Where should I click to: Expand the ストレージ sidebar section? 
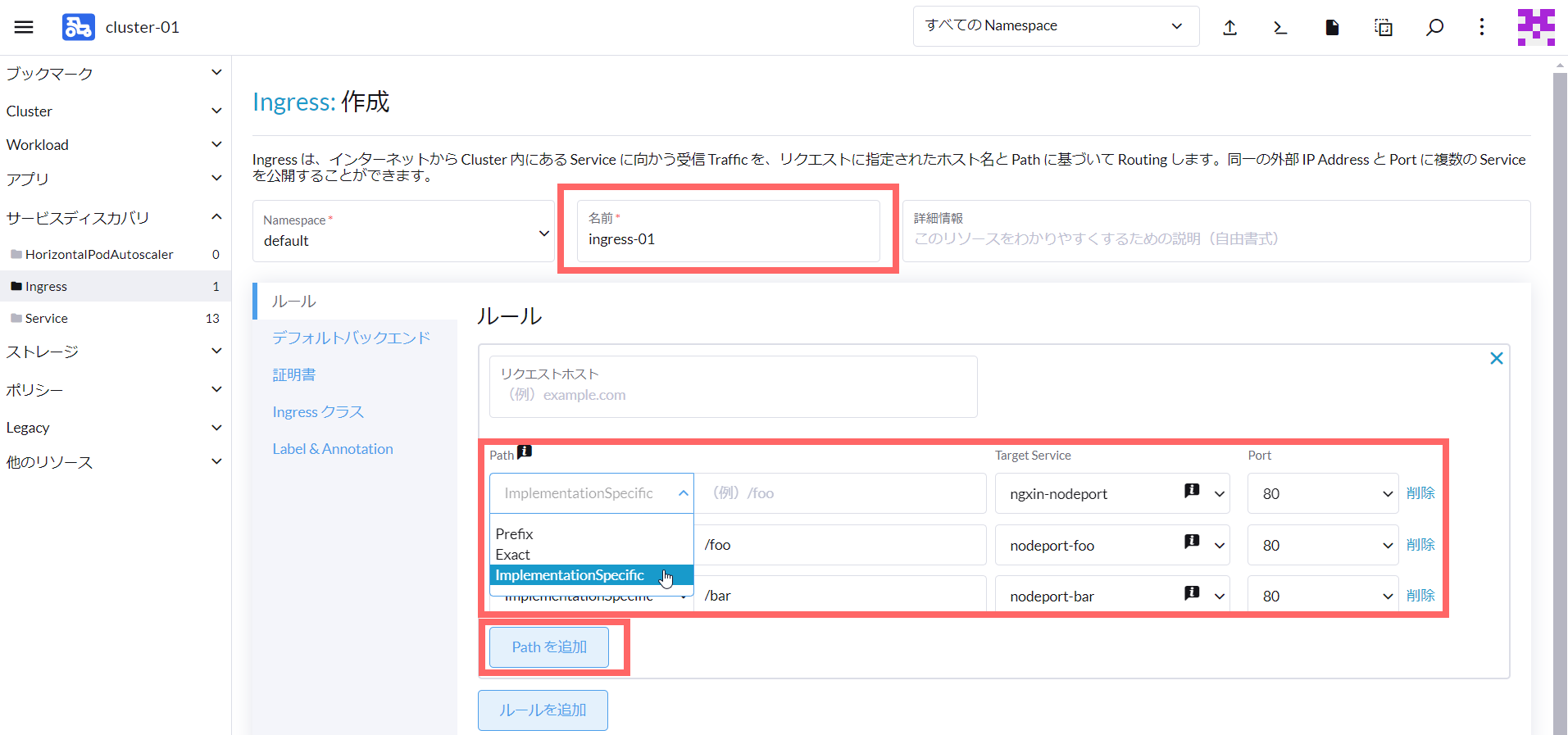pos(115,352)
